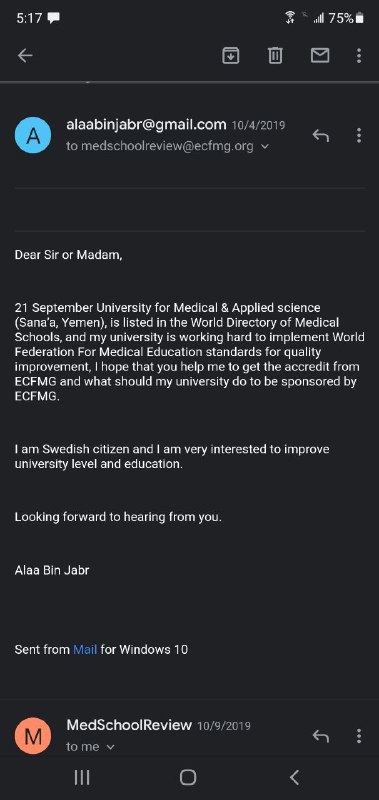Open more options for alaabinjabr's message

pyautogui.click(x=359, y=135)
